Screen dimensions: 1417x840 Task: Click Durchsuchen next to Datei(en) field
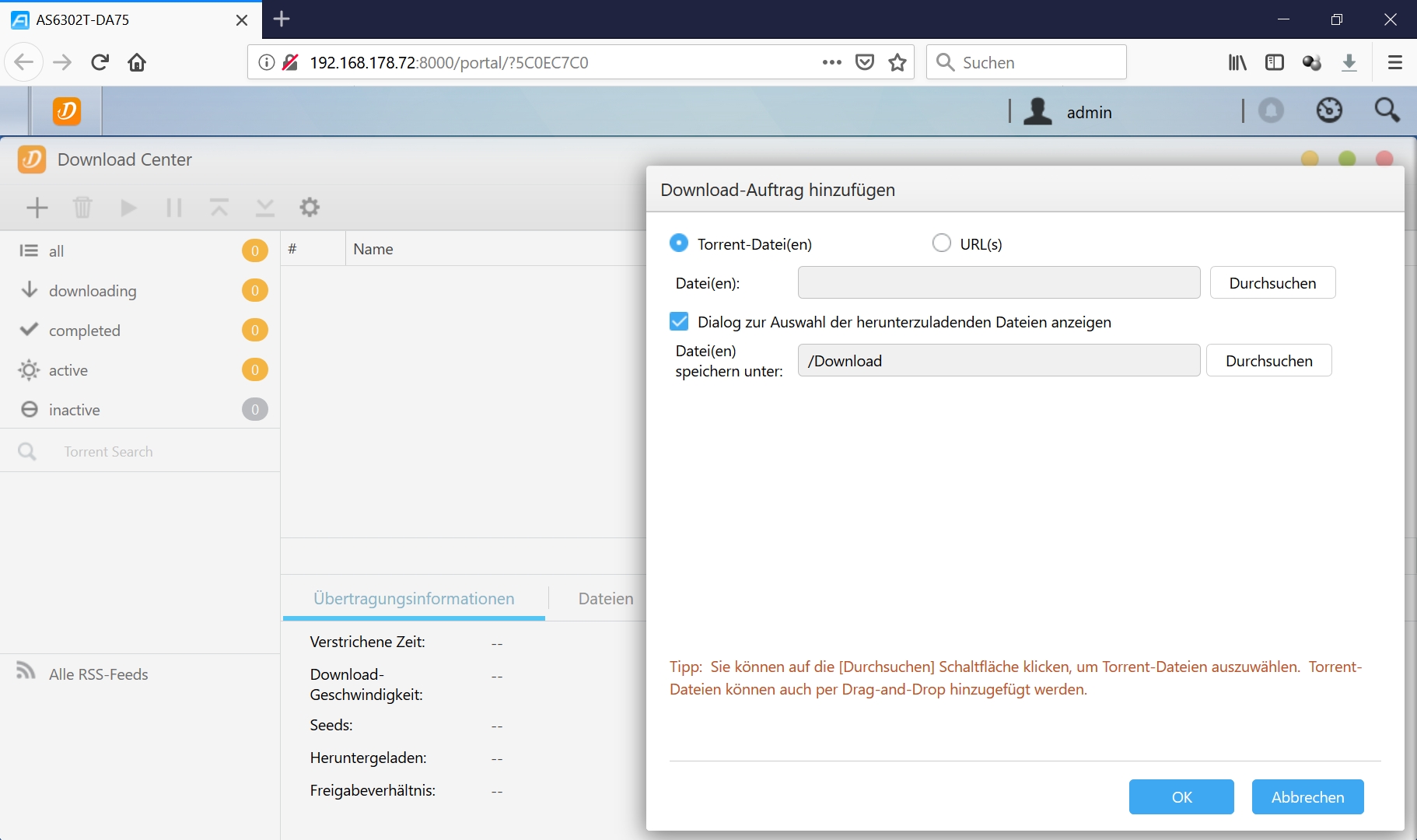pos(1272,283)
